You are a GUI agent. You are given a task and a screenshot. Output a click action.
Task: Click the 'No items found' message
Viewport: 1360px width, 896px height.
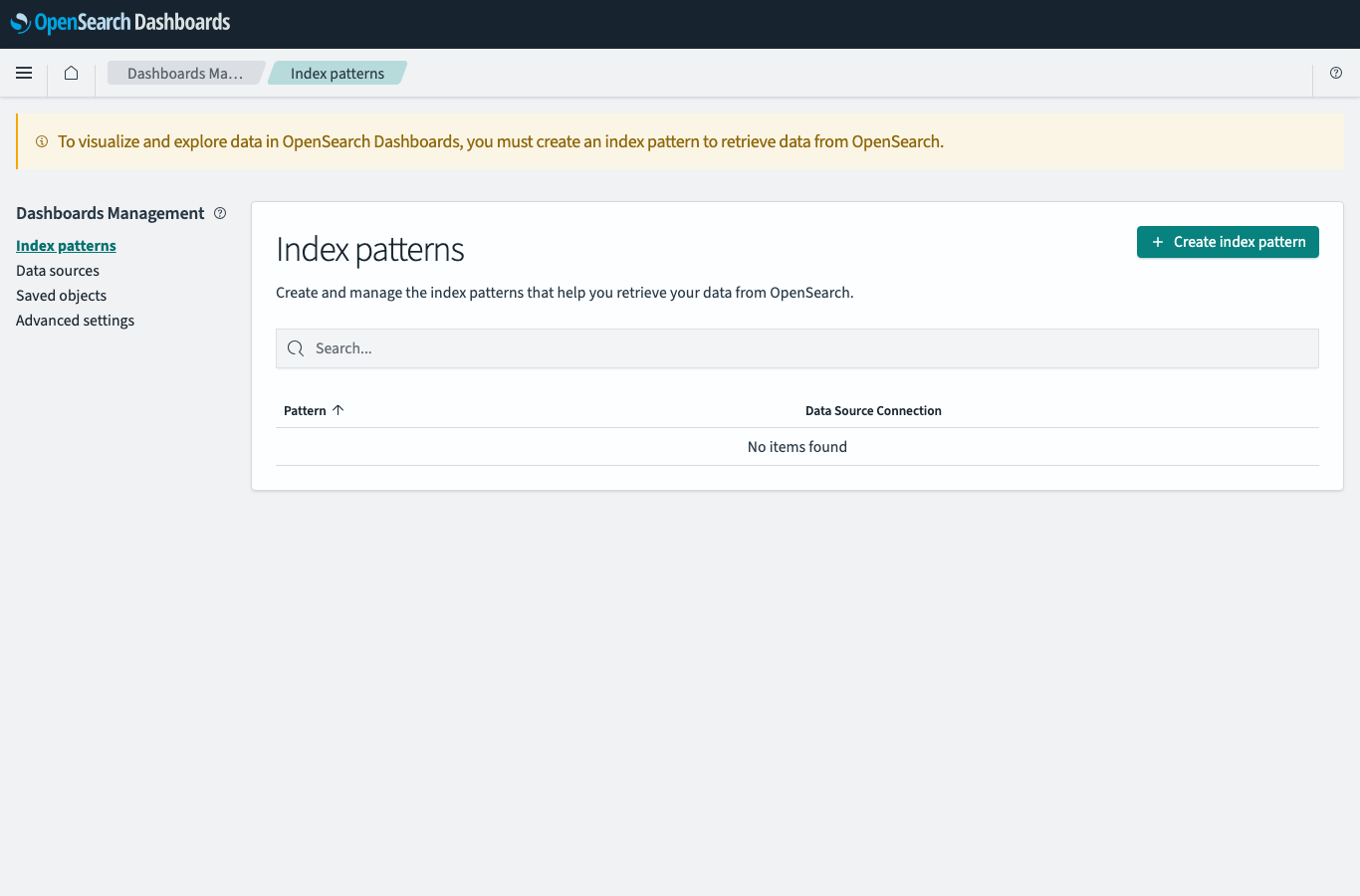pos(797,447)
